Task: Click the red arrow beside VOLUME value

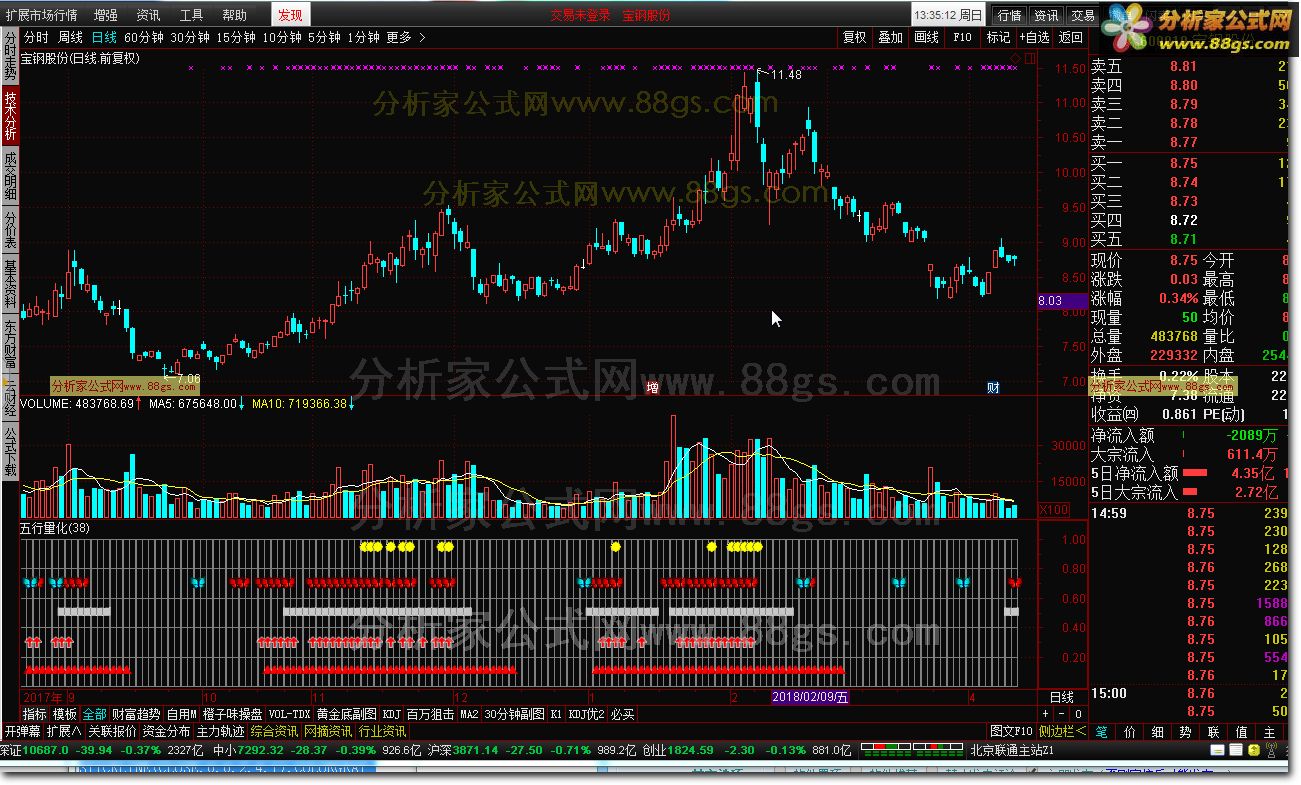Action: click(139, 404)
